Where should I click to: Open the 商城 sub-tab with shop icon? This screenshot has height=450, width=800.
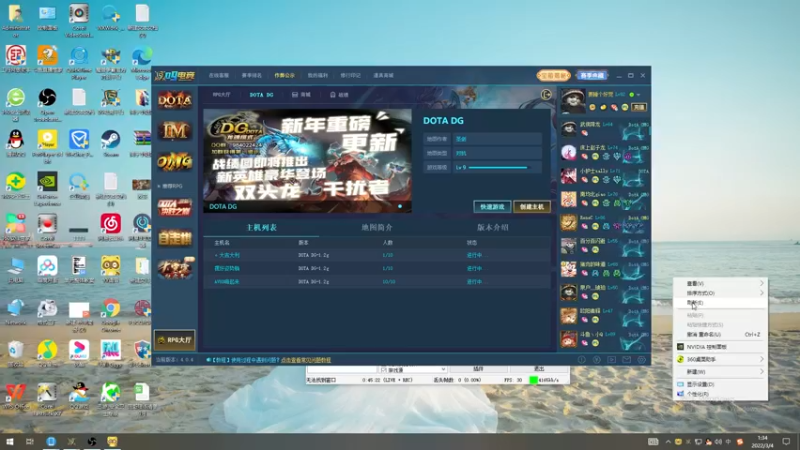point(301,95)
